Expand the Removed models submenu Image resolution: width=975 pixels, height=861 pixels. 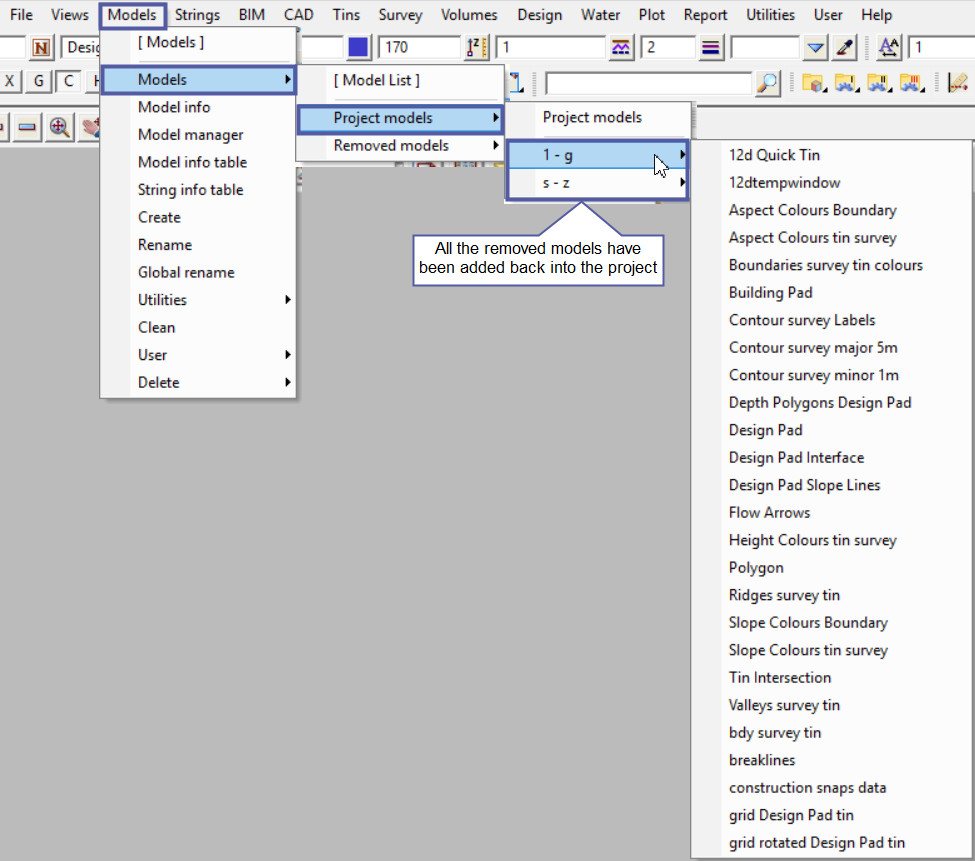pyautogui.click(x=400, y=145)
